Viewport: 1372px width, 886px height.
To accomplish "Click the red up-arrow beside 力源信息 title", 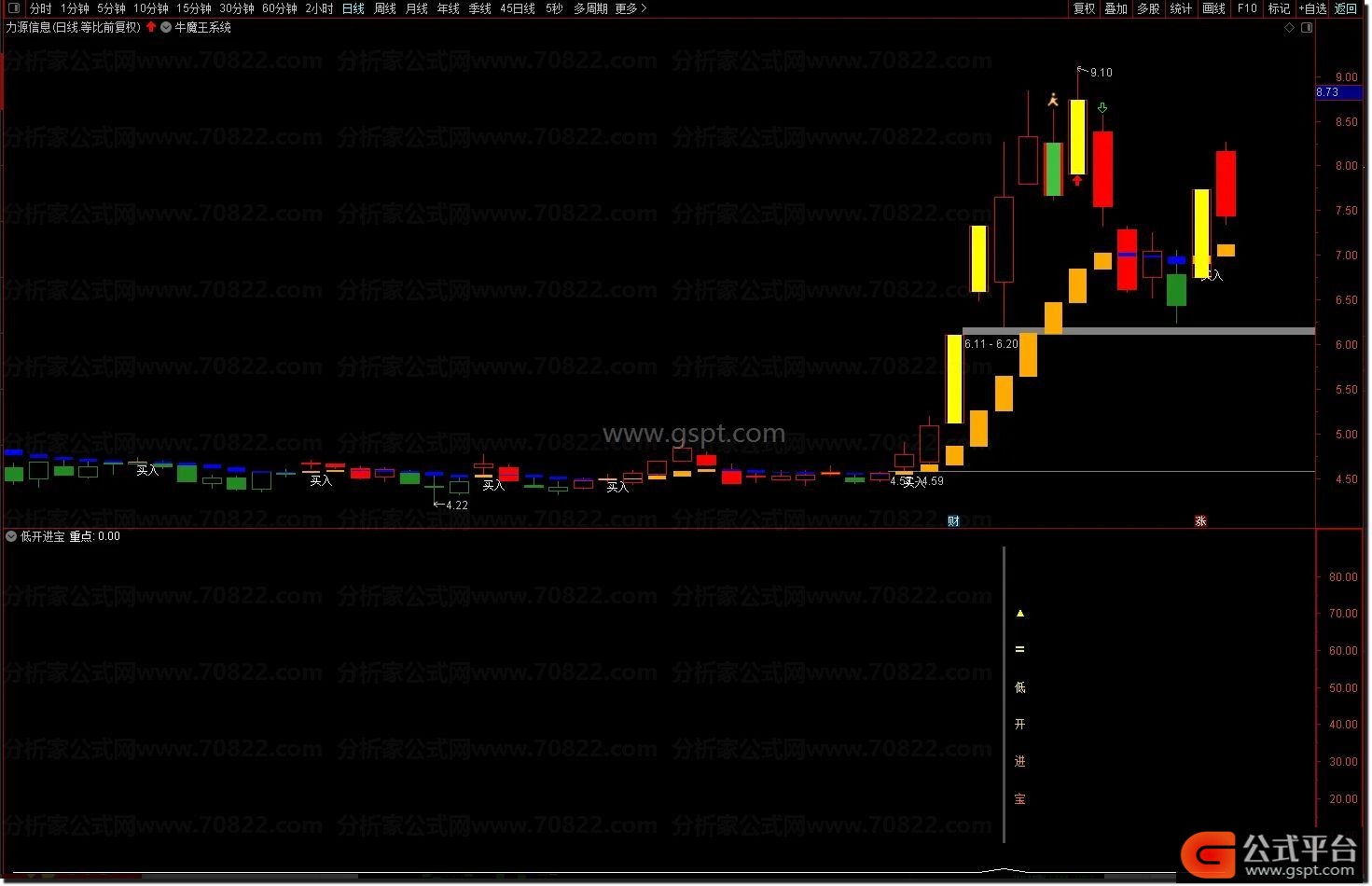I will 151,27.
